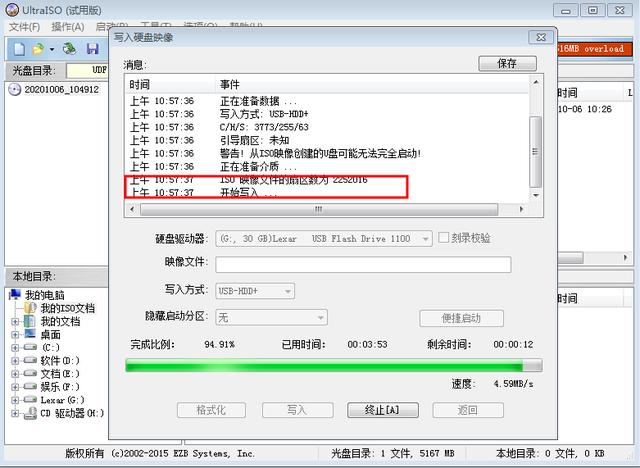The image size is (640, 468).
Task: Click the Save floppy toolbar icon
Action: tap(93, 49)
